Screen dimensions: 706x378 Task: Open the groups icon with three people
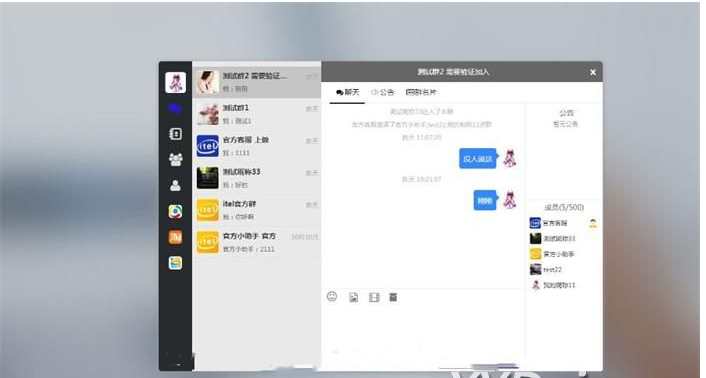tap(175, 159)
